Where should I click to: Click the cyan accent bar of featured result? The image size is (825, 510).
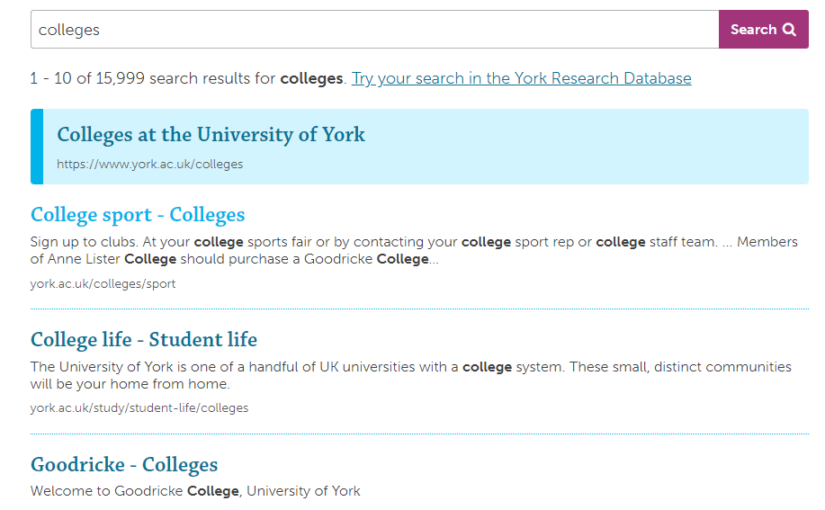click(x=37, y=147)
